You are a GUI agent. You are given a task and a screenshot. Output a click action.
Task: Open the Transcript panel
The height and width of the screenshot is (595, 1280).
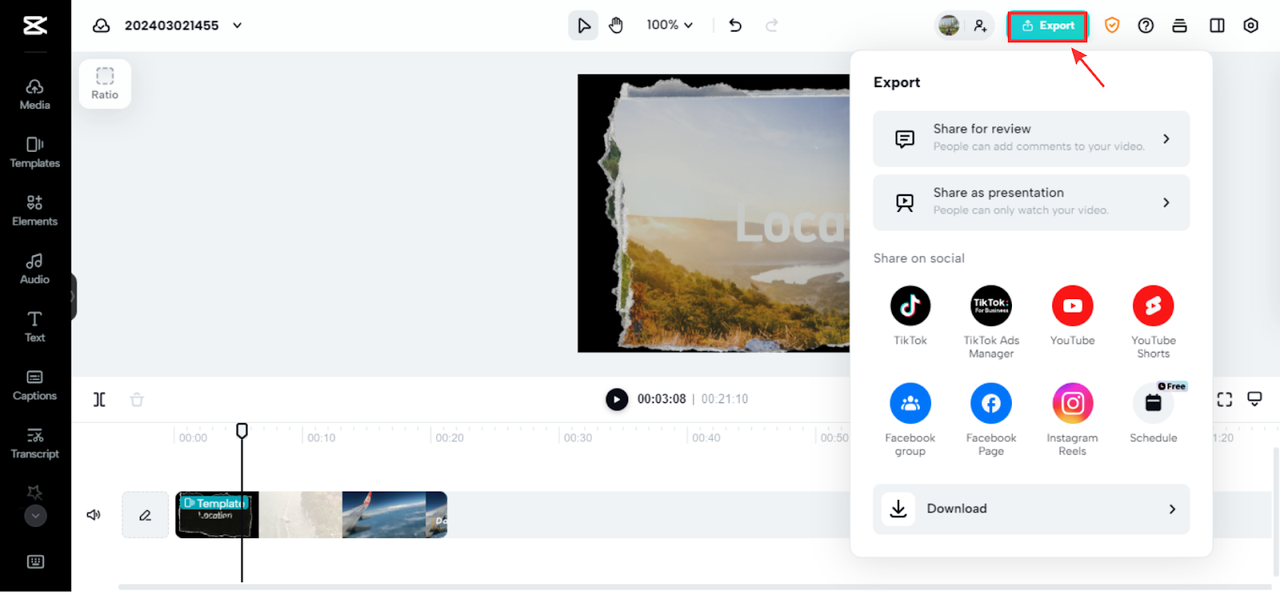(35, 443)
